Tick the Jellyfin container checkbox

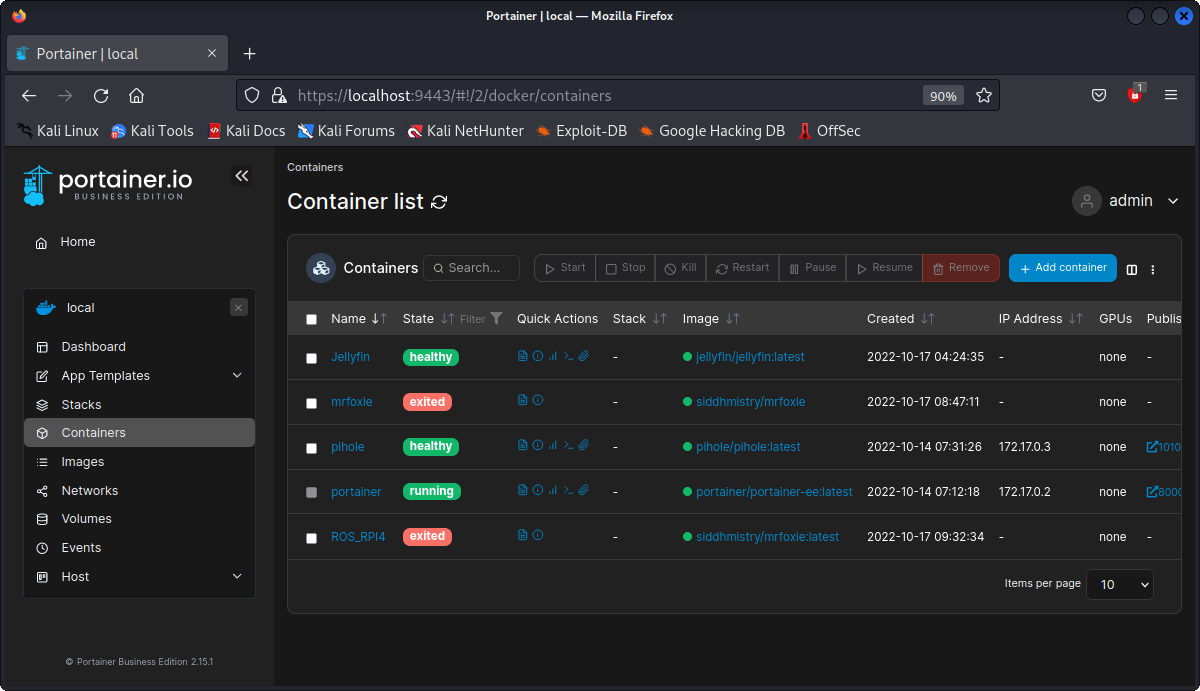pos(311,358)
